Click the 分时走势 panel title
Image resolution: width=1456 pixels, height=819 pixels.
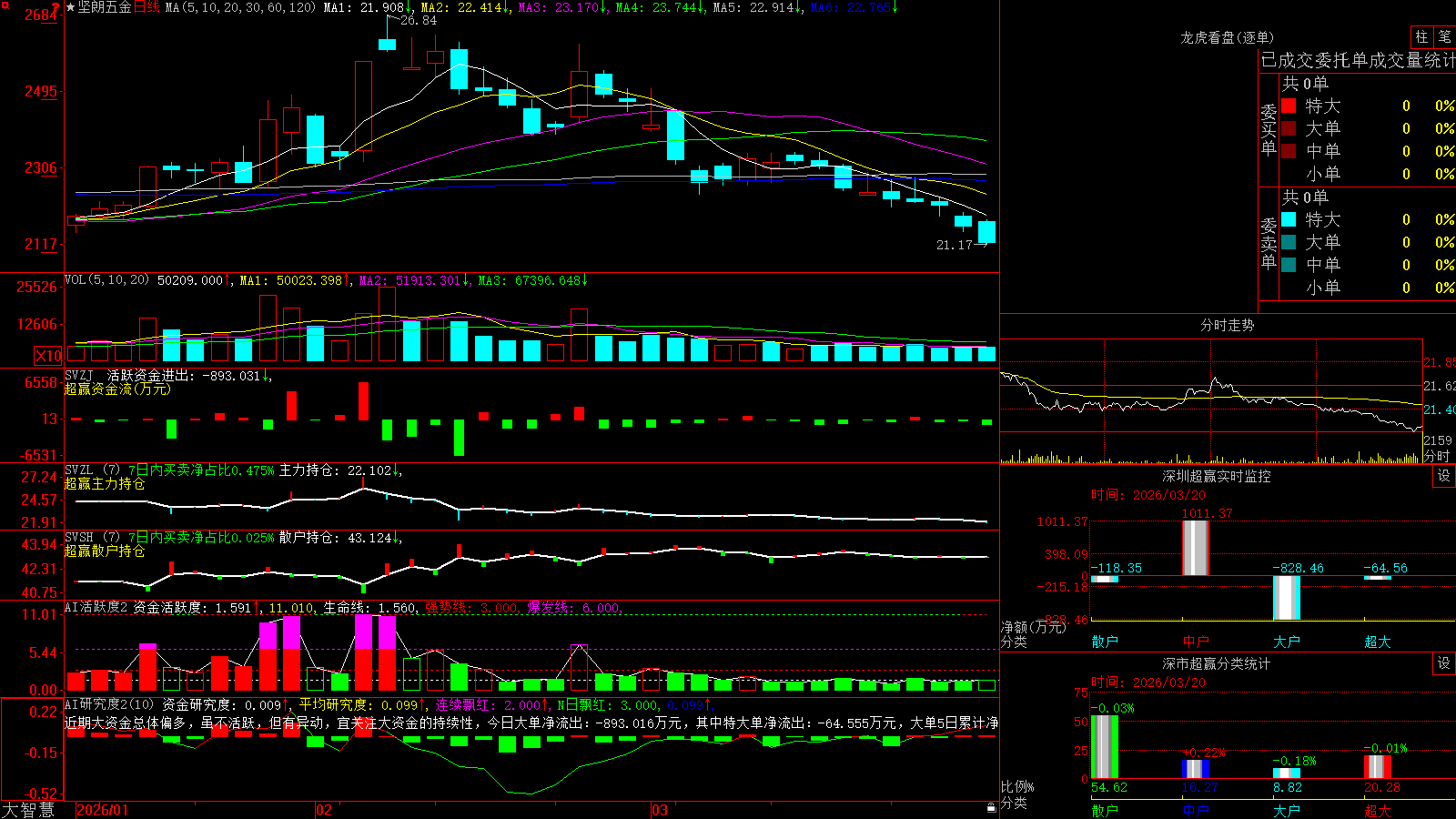(1227, 325)
